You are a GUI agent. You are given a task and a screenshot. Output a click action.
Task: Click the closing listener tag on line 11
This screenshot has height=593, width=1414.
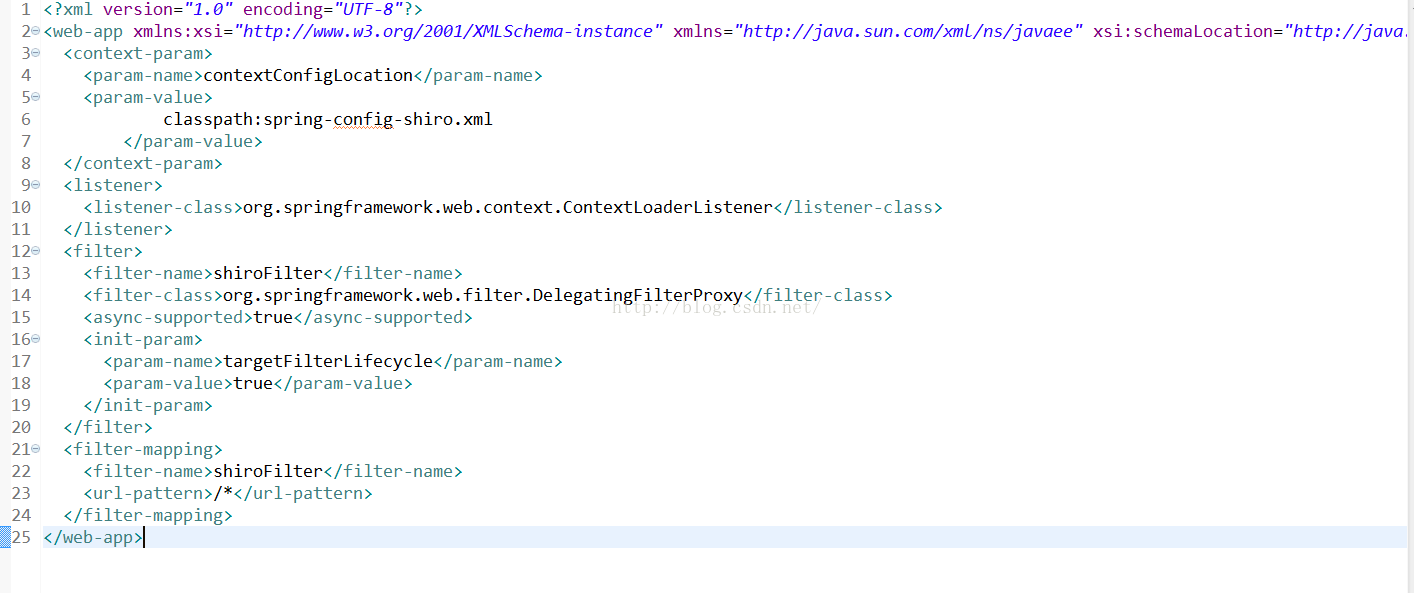pos(118,229)
